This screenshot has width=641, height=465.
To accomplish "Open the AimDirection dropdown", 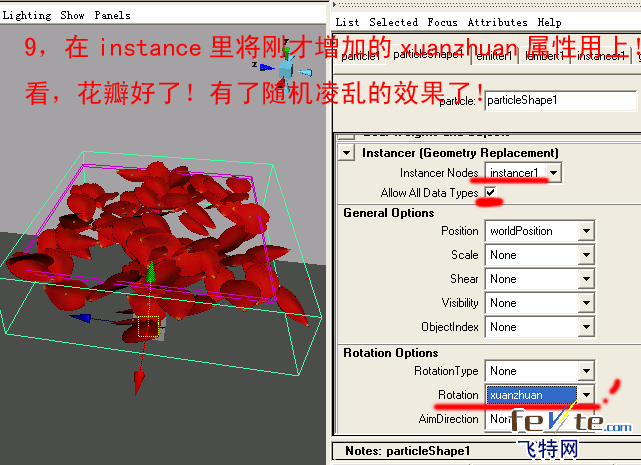I will coord(540,419).
